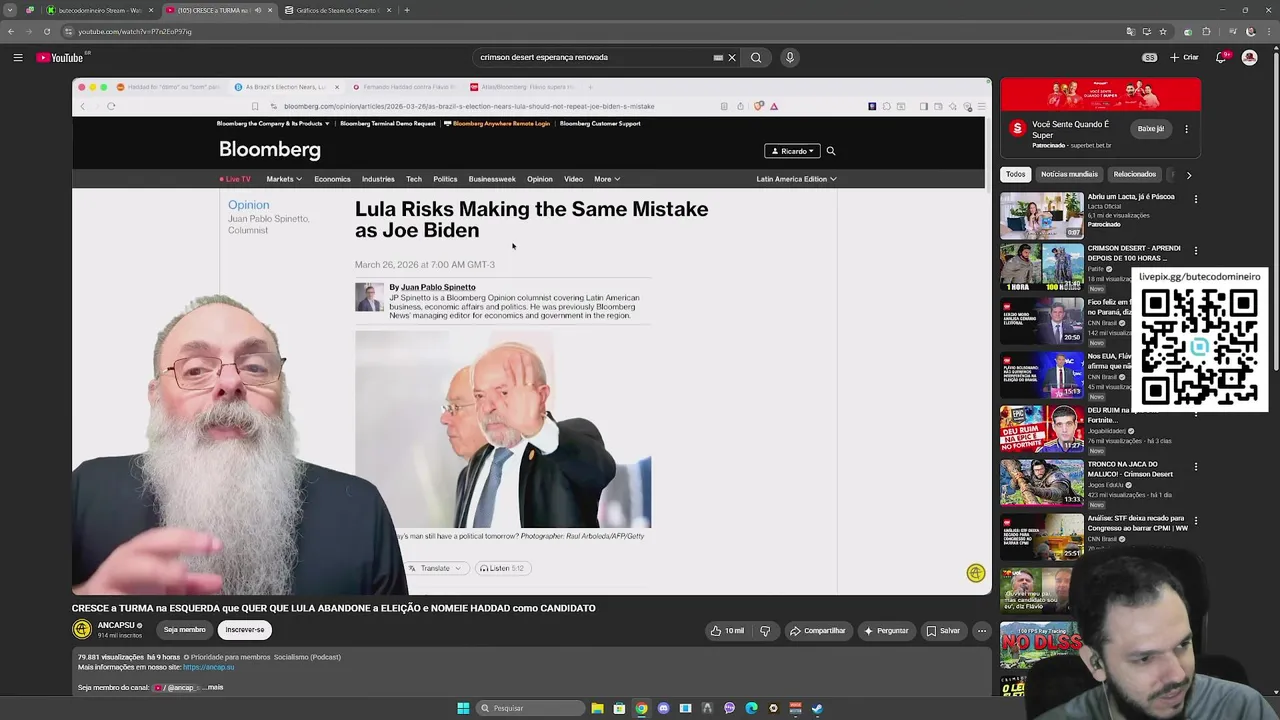The image size is (1280, 720).
Task: Open the on-screen keyboard icon in search
Action: tap(718, 57)
